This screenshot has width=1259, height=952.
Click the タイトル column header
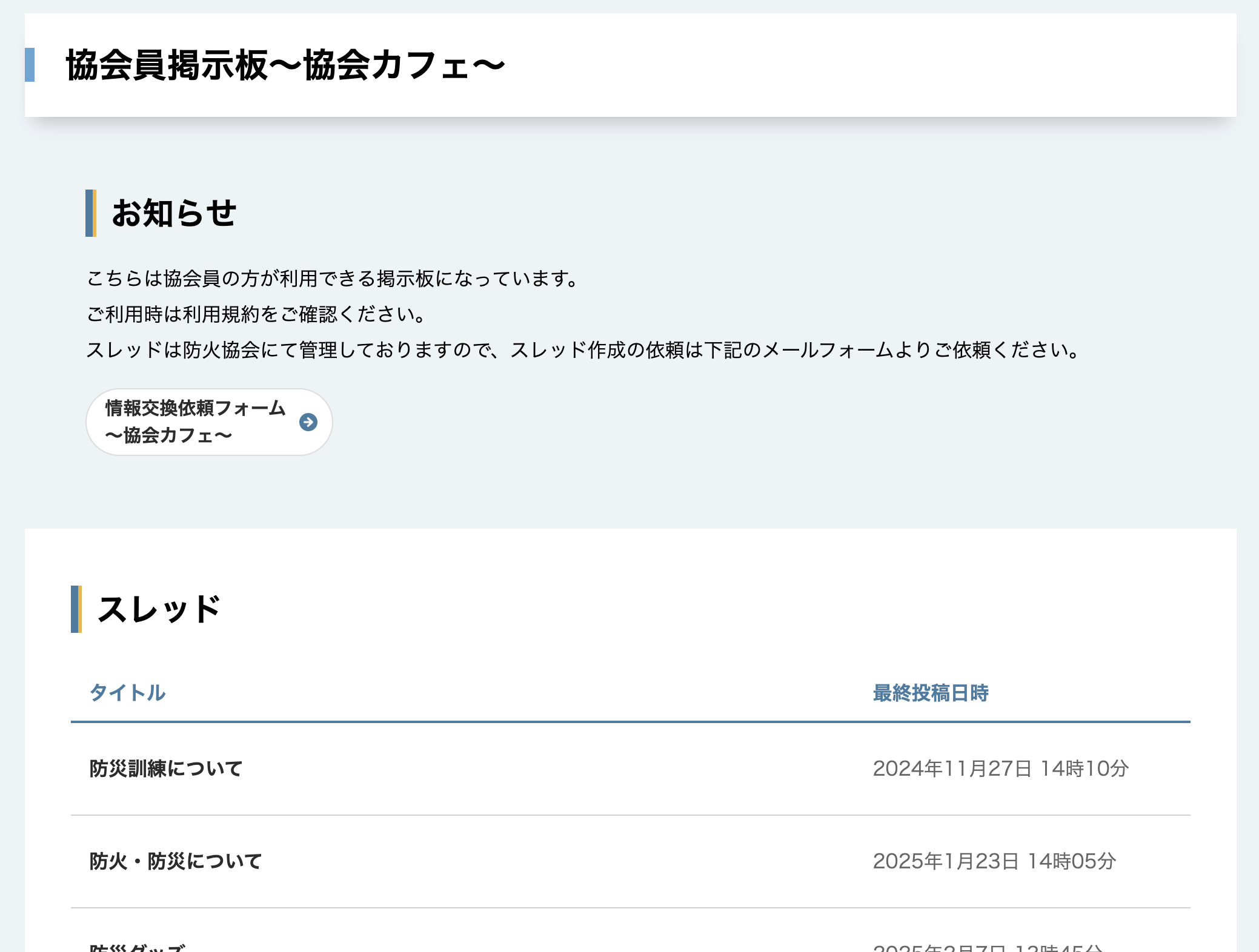coord(127,693)
